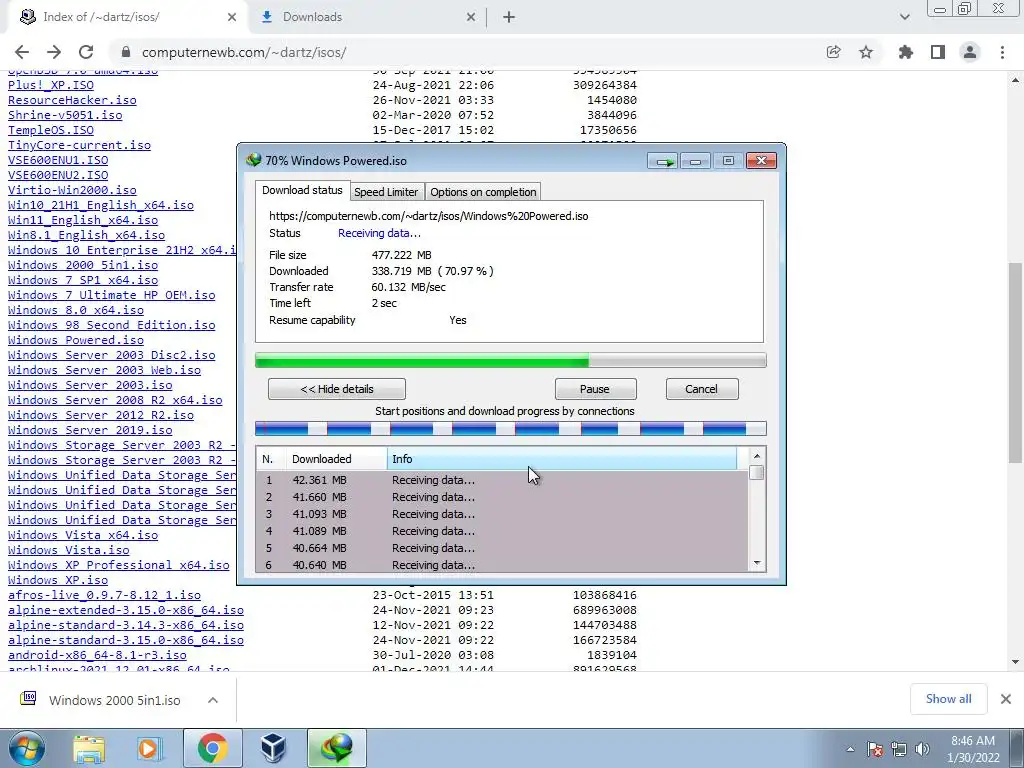
Task: Close the Downloads tab
Action: (x=471, y=17)
